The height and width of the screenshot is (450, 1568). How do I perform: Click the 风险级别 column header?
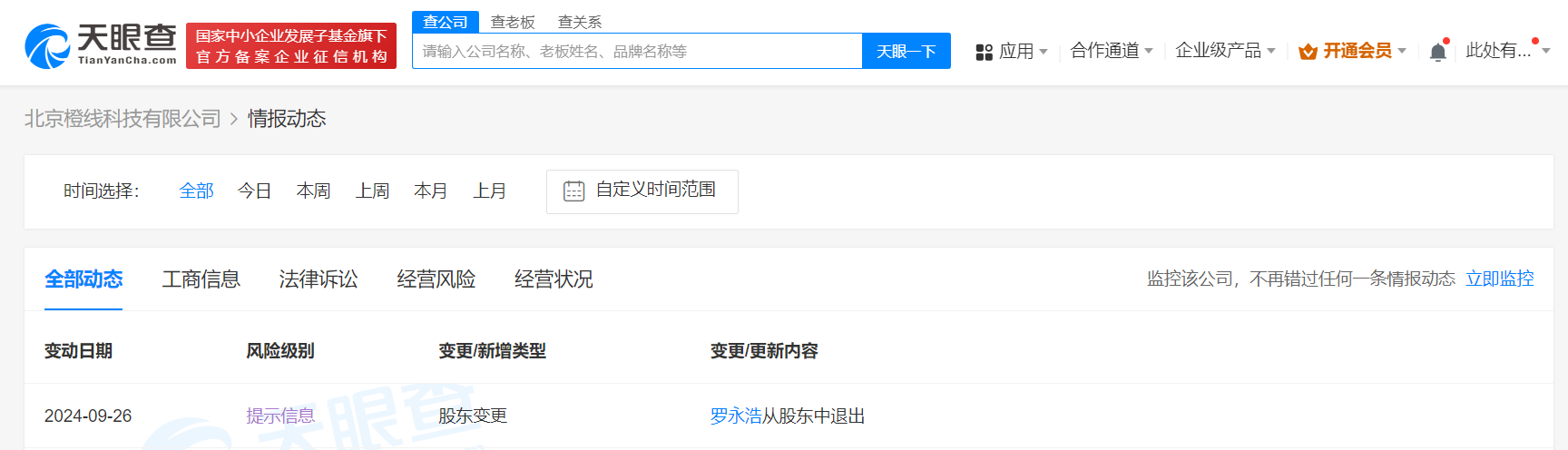[280, 351]
